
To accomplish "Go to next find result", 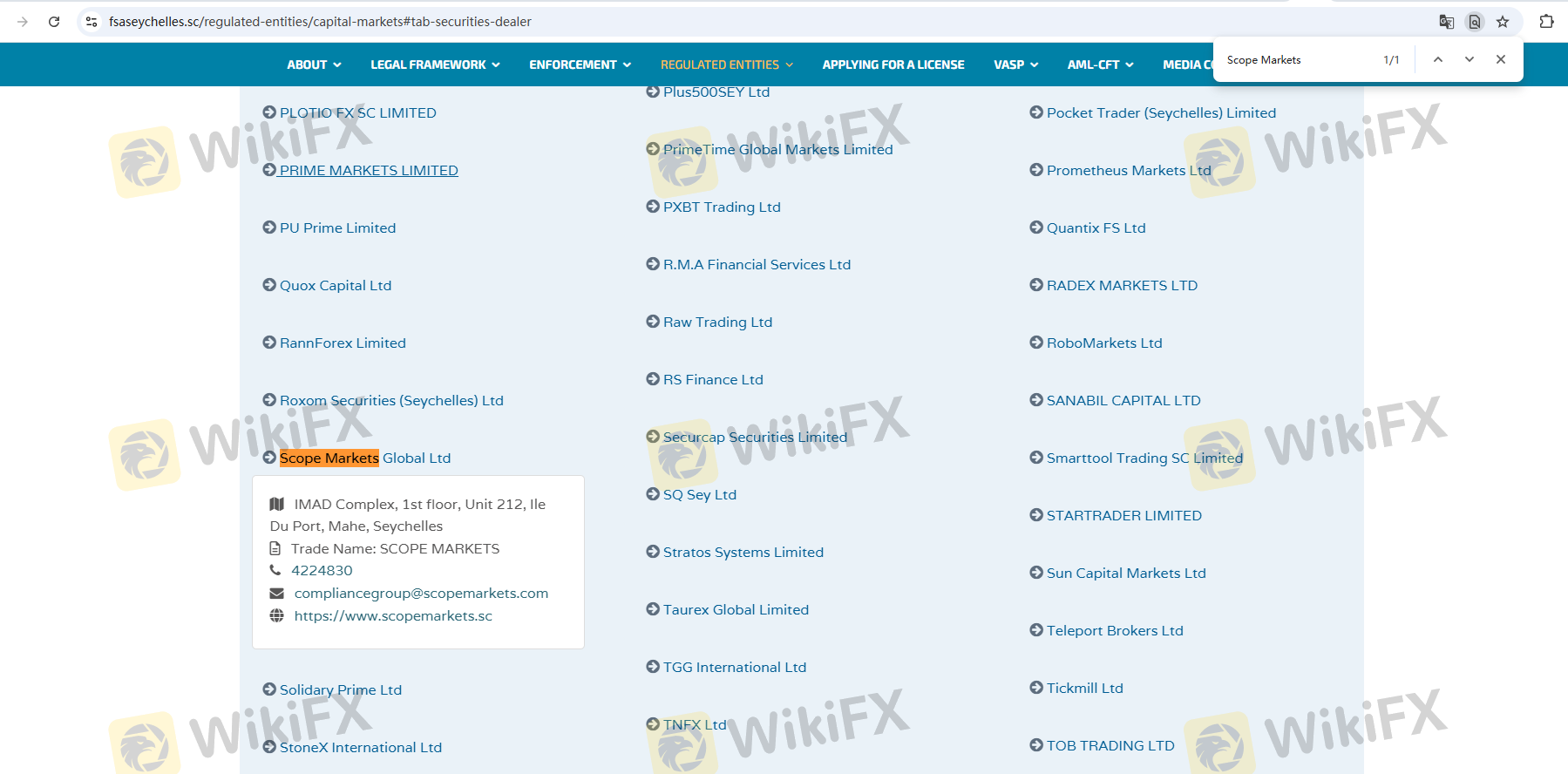I will [x=1470, y=59].
